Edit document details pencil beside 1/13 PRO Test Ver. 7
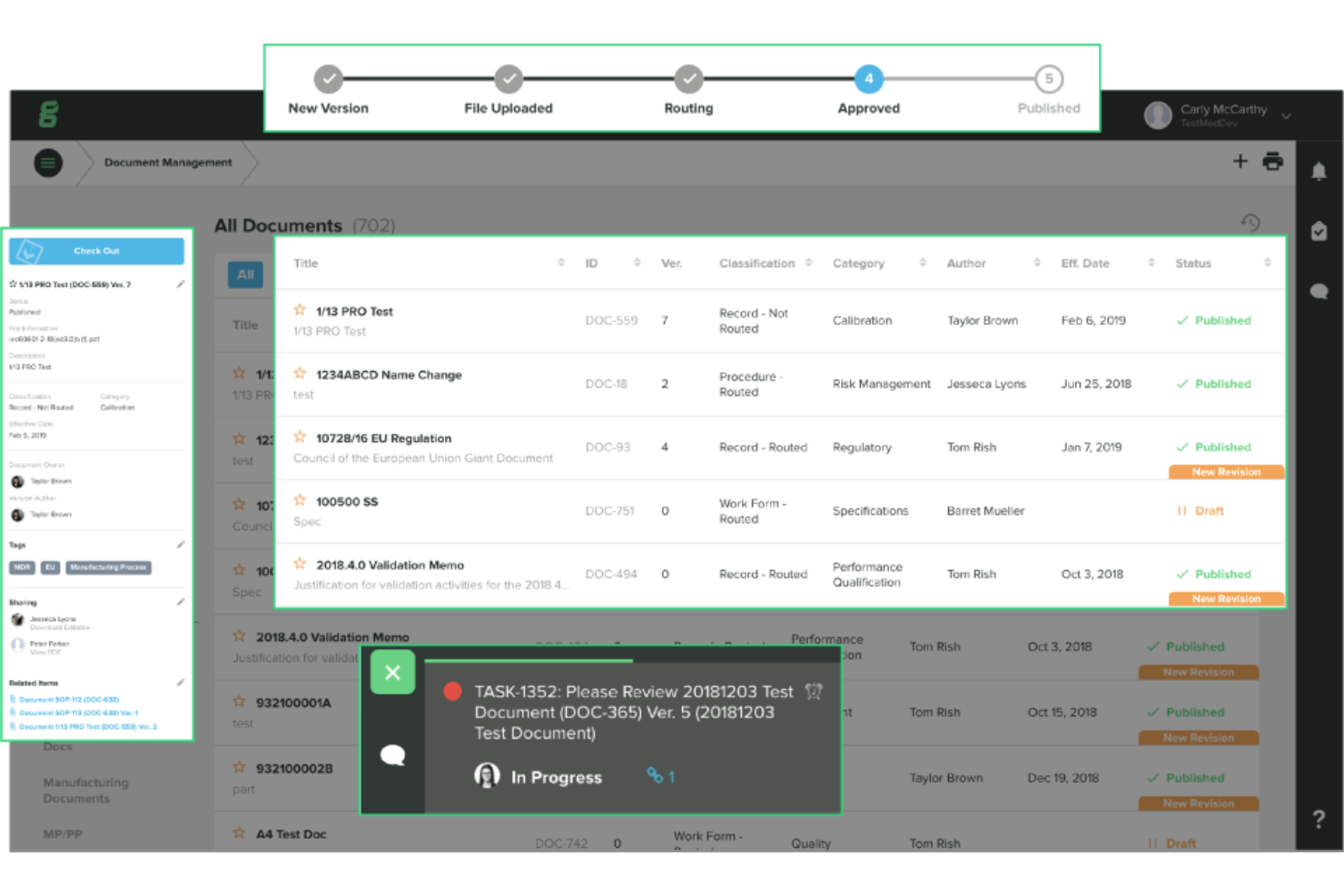The height and width of the screenshot is (896, 1344). click(181, 284)
